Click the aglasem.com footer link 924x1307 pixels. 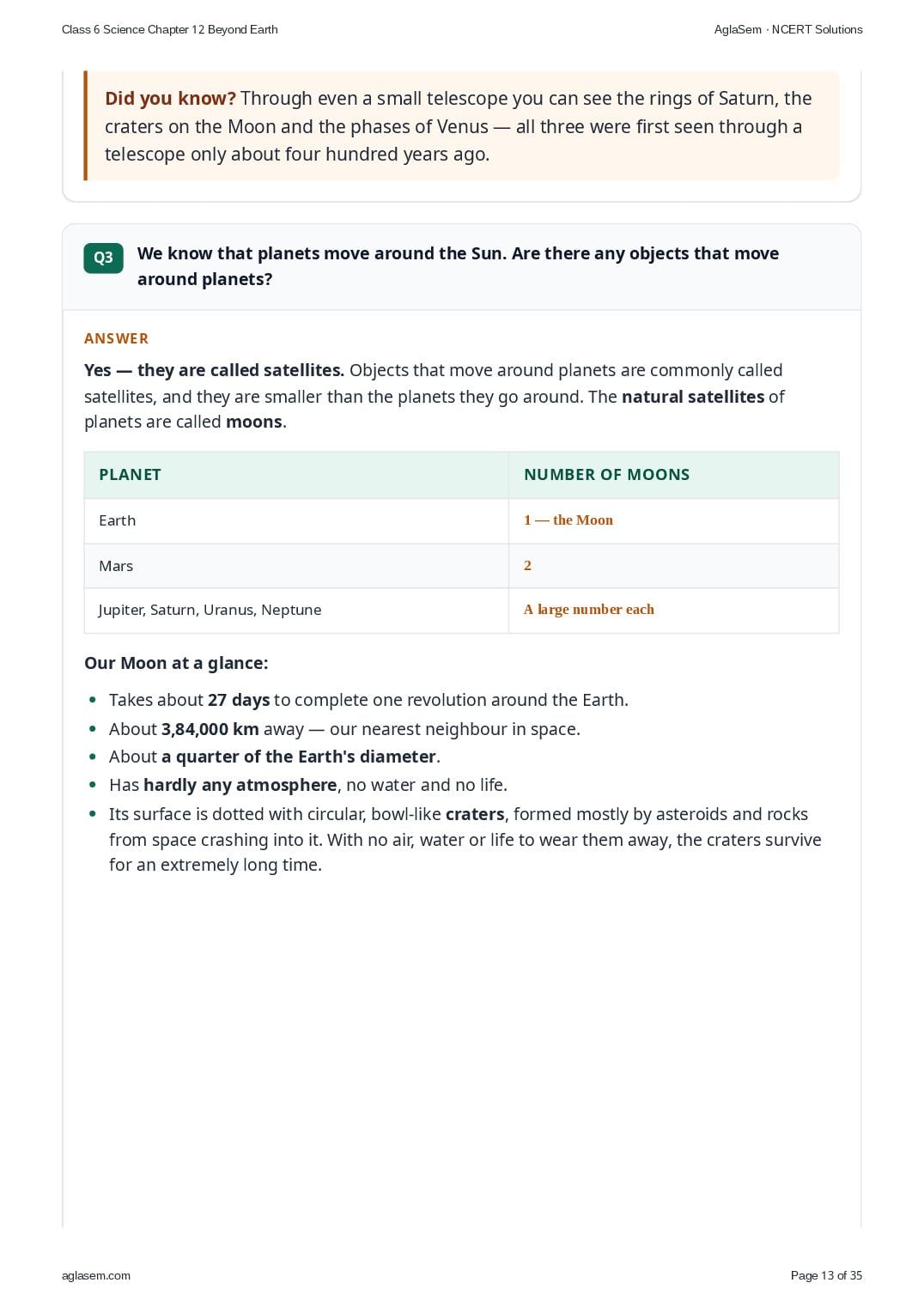(x=96, y=1275)
